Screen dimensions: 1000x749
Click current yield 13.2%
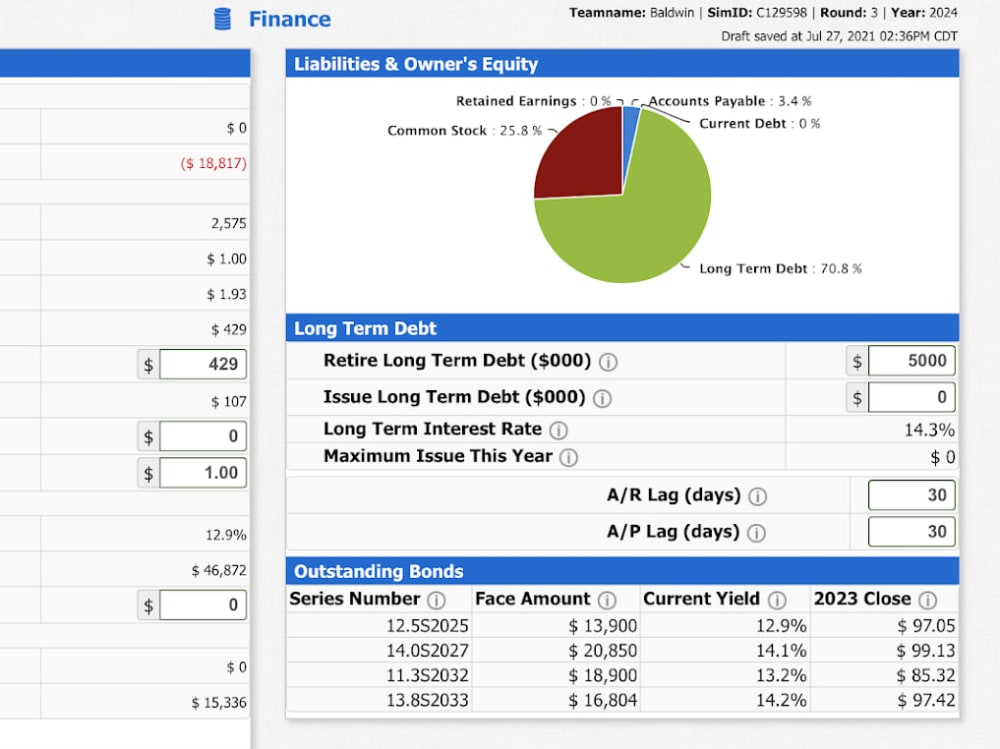click(781, 676)
